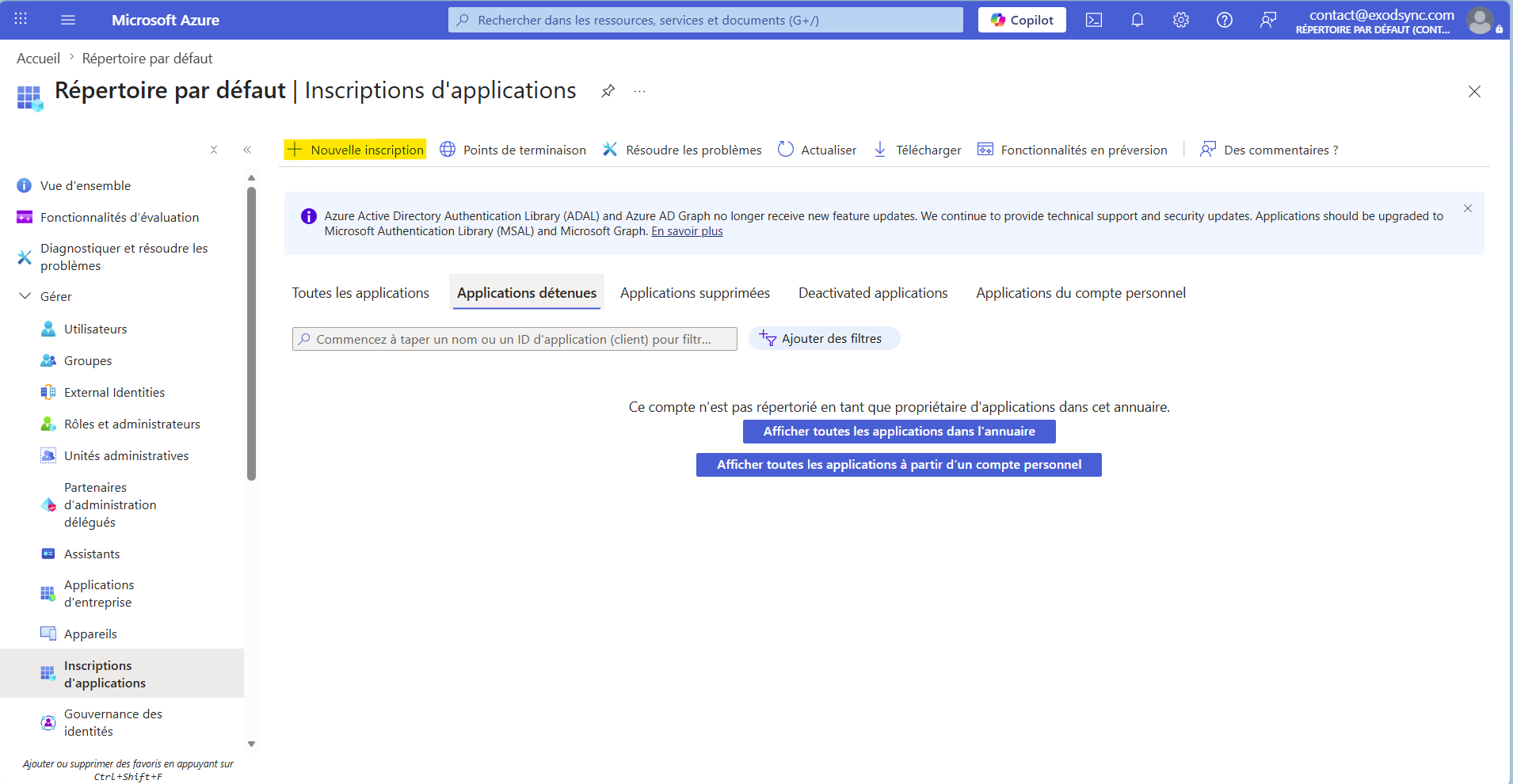Click the download arrow icon for Télécharger
This screenshot has width=1513, height=784.
click(x=880, y=149)
